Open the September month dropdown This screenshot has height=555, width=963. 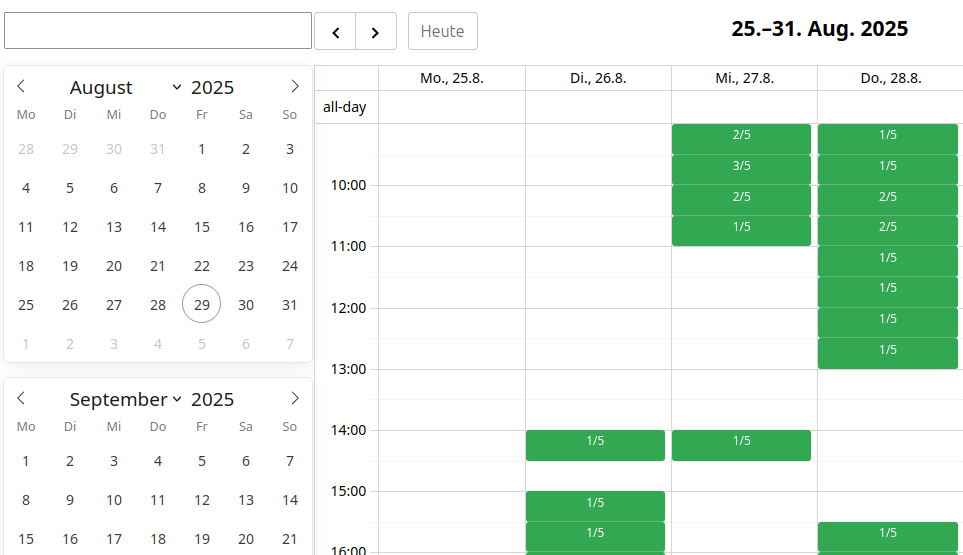click(125, 400)
